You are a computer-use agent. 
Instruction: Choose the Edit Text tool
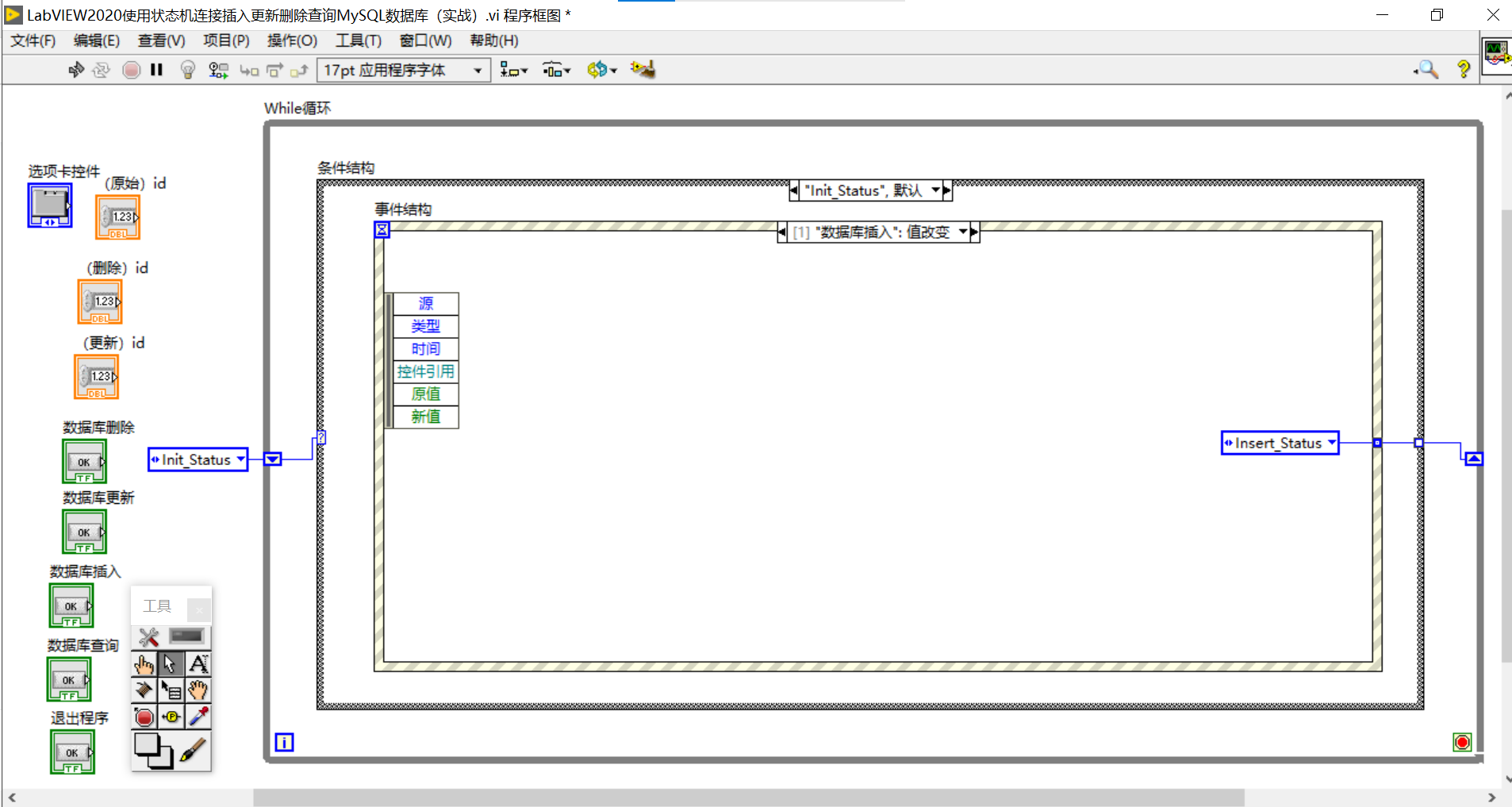(x=198, y=663)
